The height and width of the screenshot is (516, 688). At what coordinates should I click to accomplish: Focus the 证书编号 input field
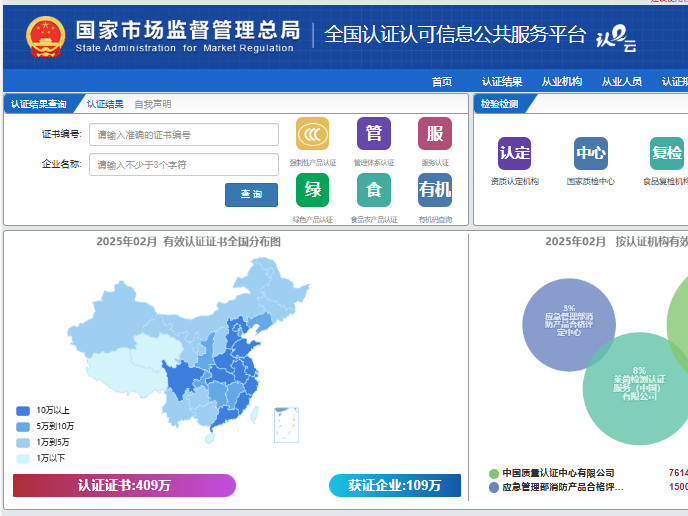184,134
